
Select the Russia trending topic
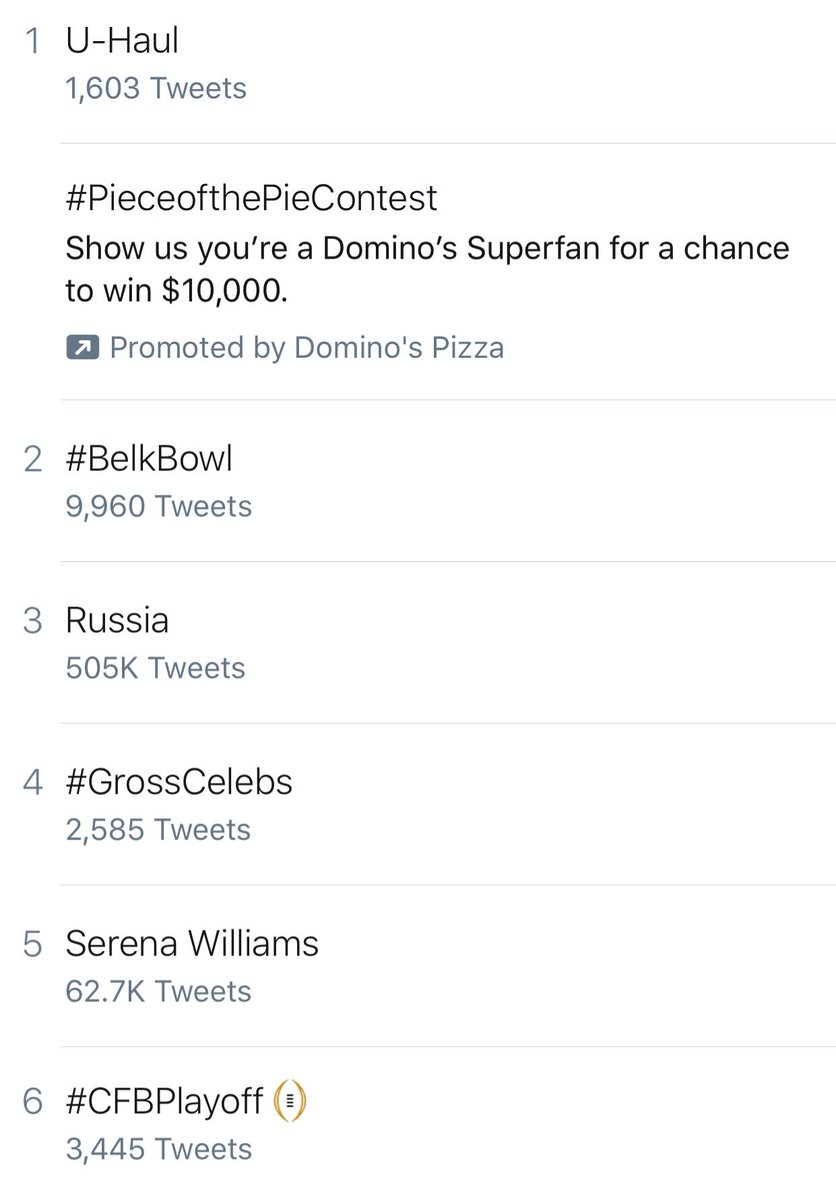pos(117,620)
